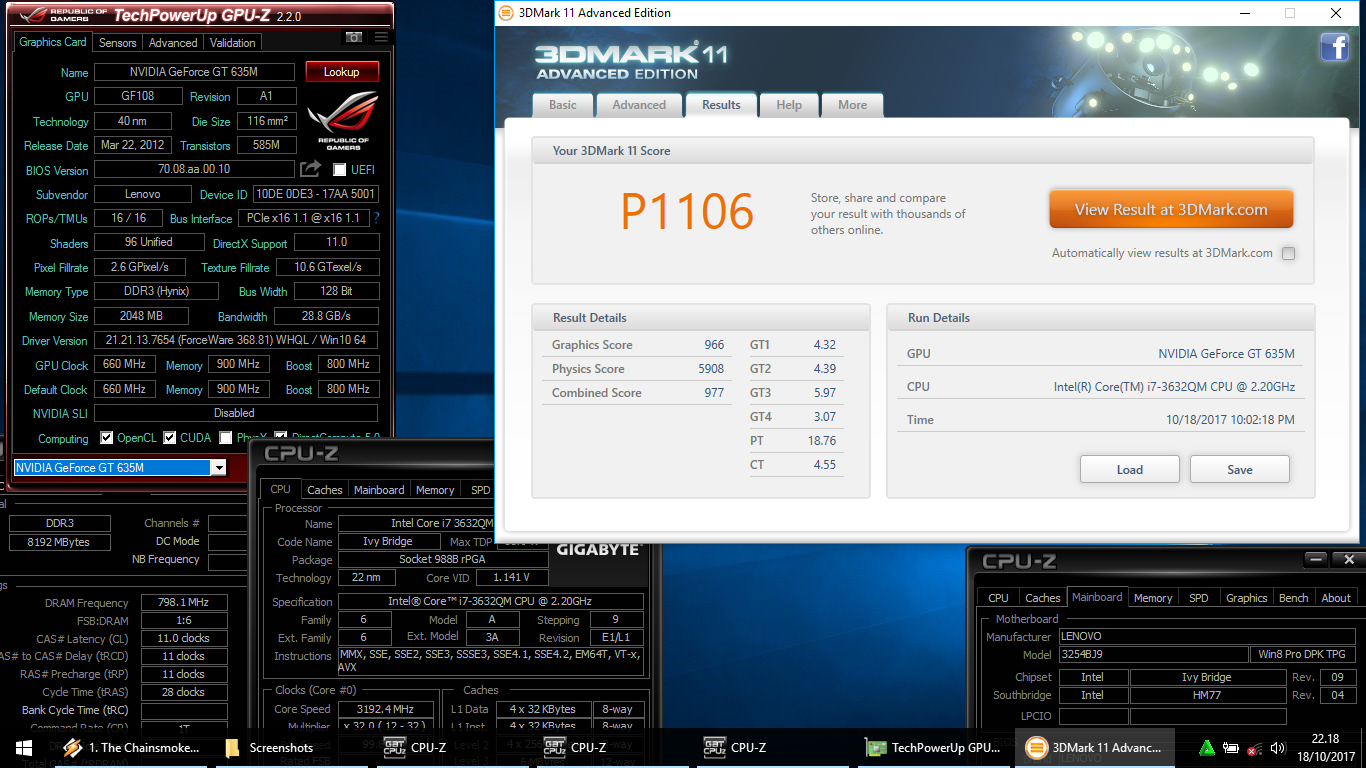Switch to the 3DMark 11 Advanced taskbar item
Image resolution: width=1366 pixels, height=768 pixels.
[1094, 747]
